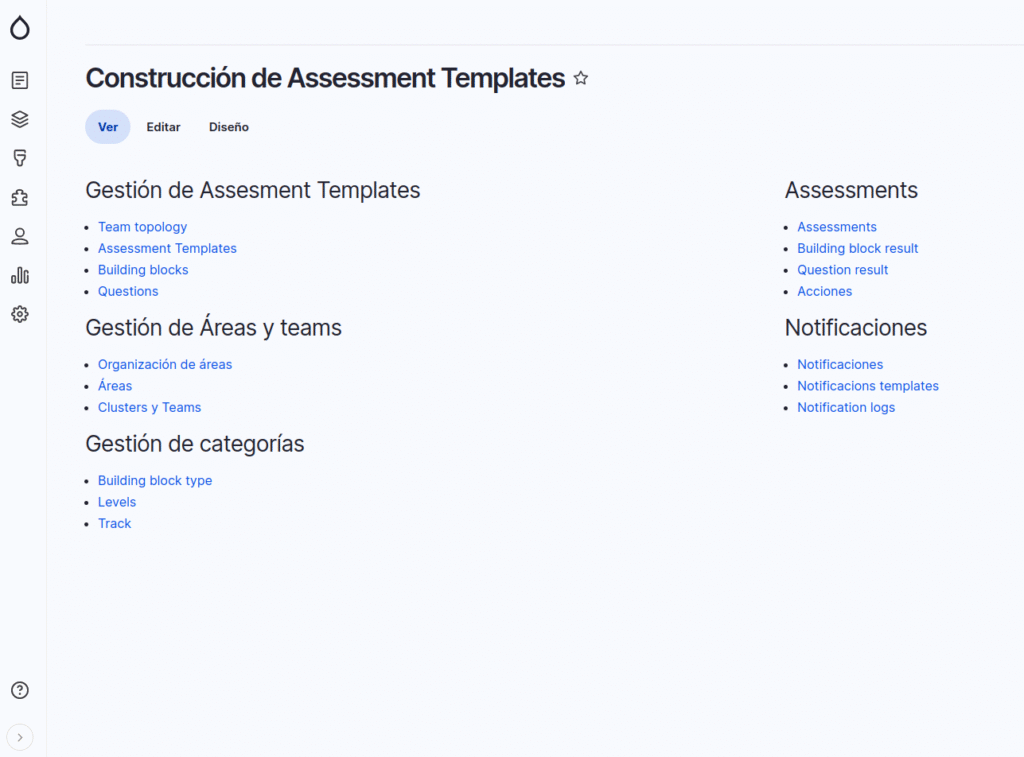Open the Extend puzzle-piece icon
1024x757 pixels.
tap(20, 198)
